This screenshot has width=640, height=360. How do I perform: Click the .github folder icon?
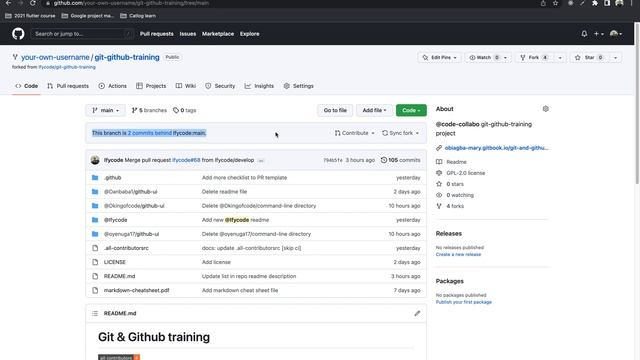[95, 178]
